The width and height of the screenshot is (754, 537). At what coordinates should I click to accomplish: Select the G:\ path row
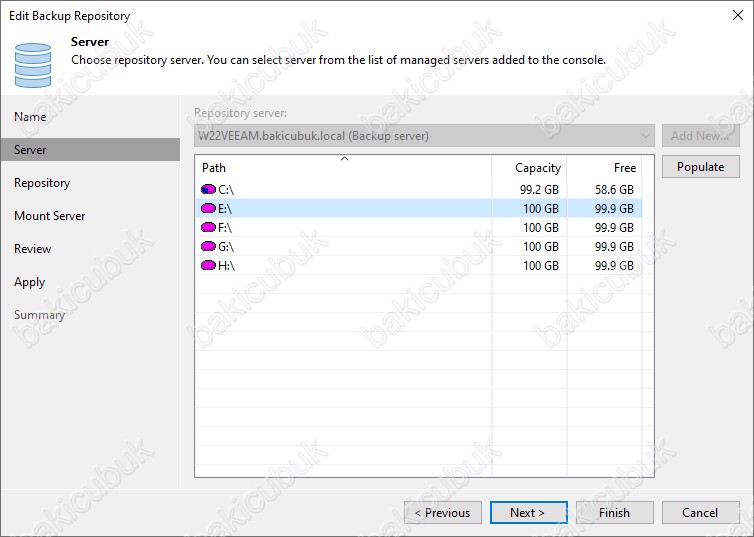pos(418,246)
